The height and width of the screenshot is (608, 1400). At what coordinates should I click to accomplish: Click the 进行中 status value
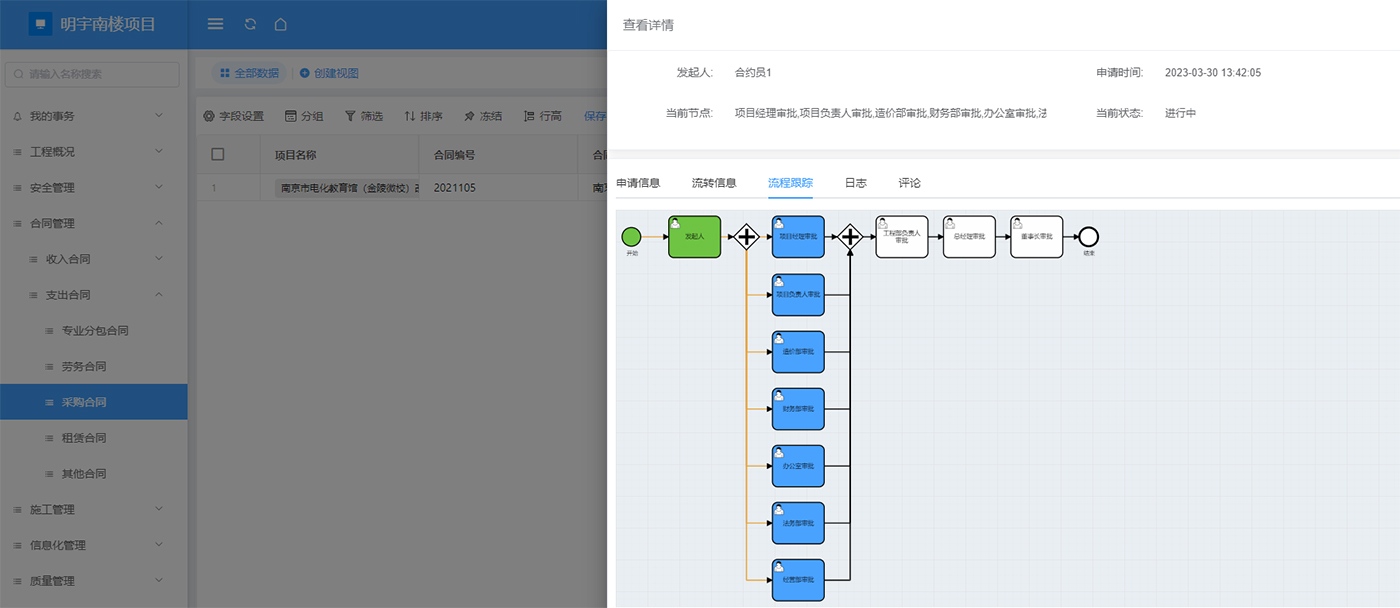[x=1180, y=113]
